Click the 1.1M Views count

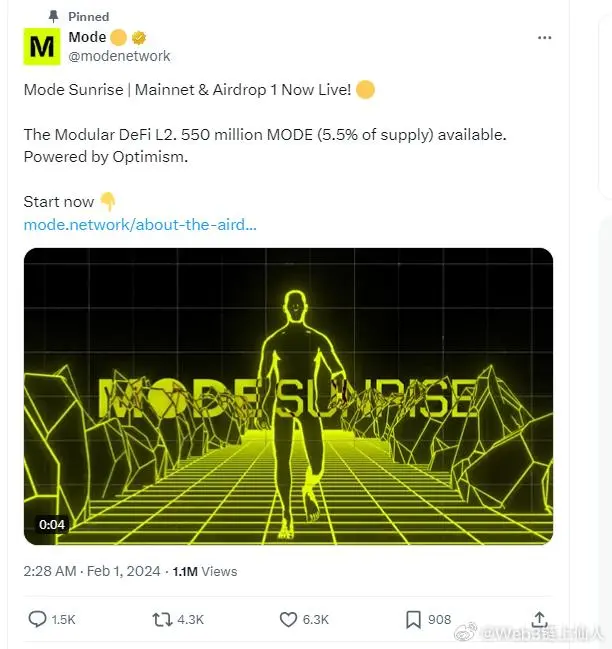point(205,571)
